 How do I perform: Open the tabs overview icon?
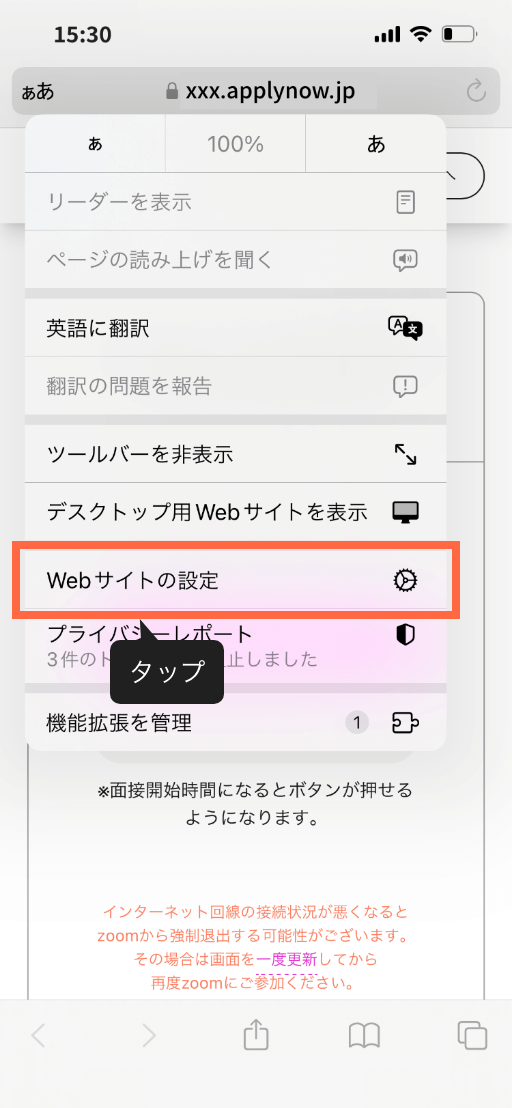pyautogui.click(x=472, y=1035)
